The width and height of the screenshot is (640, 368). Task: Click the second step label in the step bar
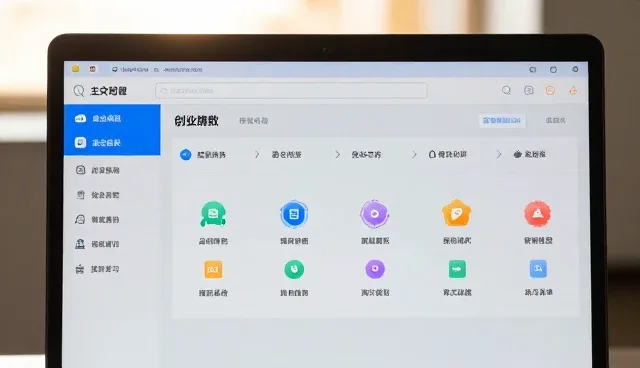pyautogui.click(x=287, y=155)
